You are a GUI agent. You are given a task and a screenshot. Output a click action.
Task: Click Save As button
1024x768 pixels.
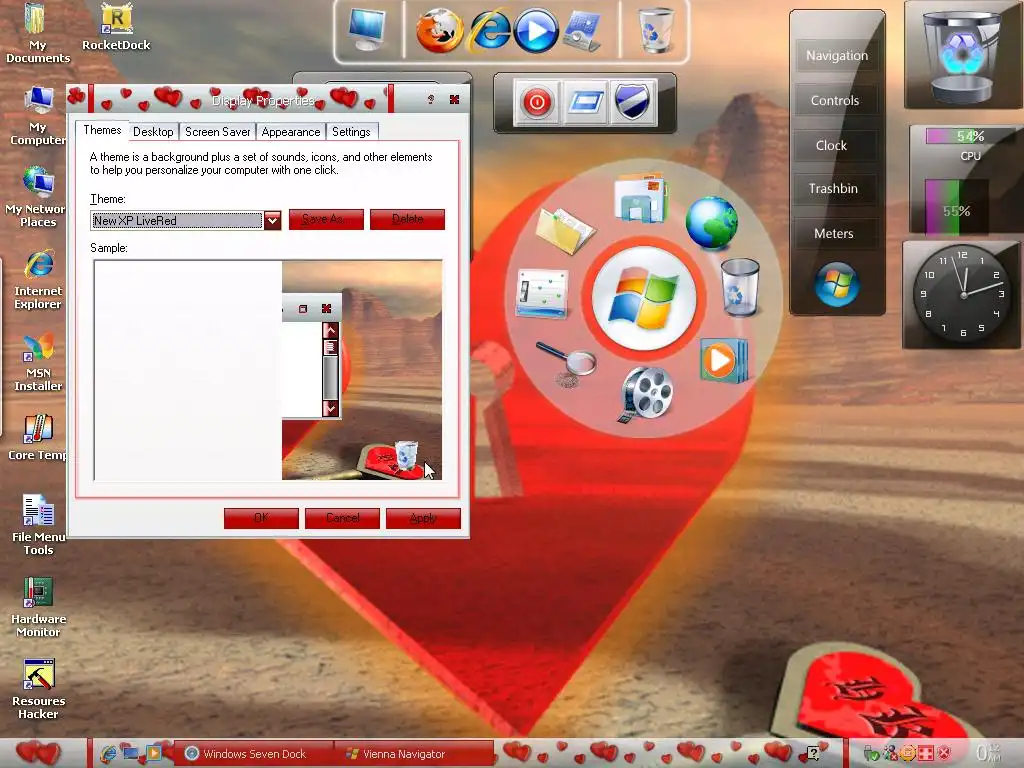click(x=326, y=219)
